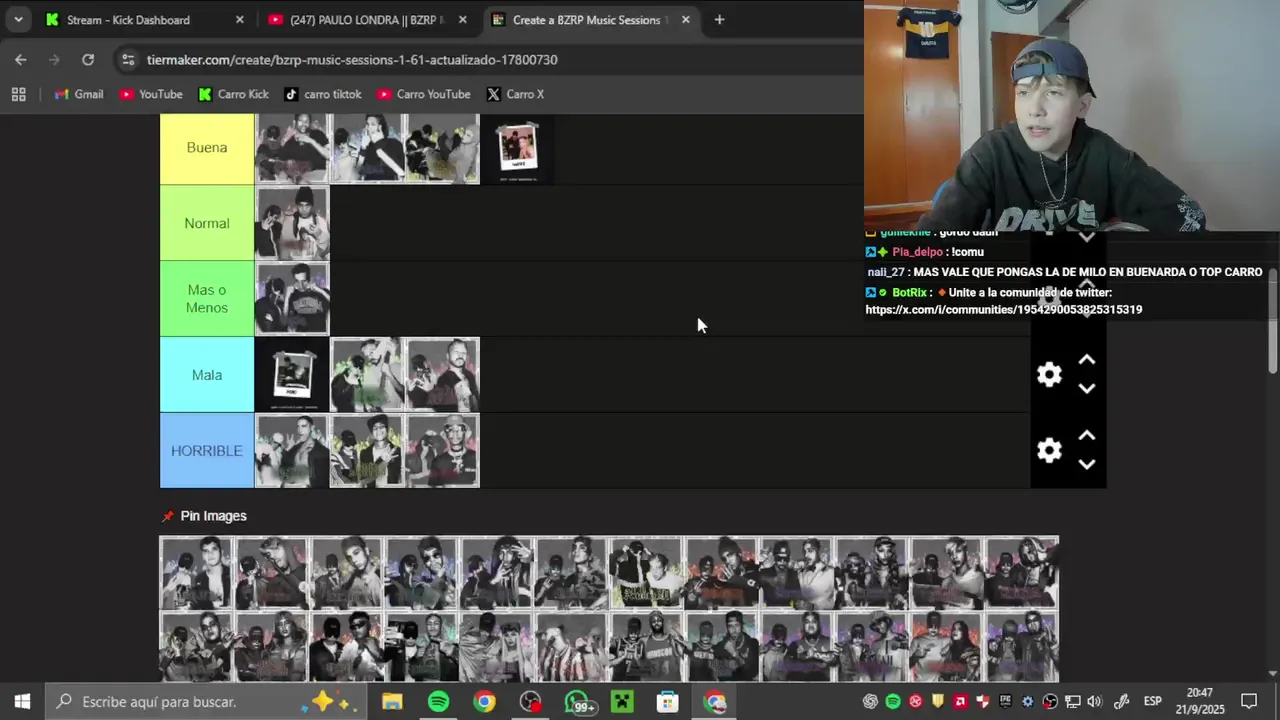Open the Gmail bookmark
1280x720 pixels.
pyautogui.click(x=79, y=94)
